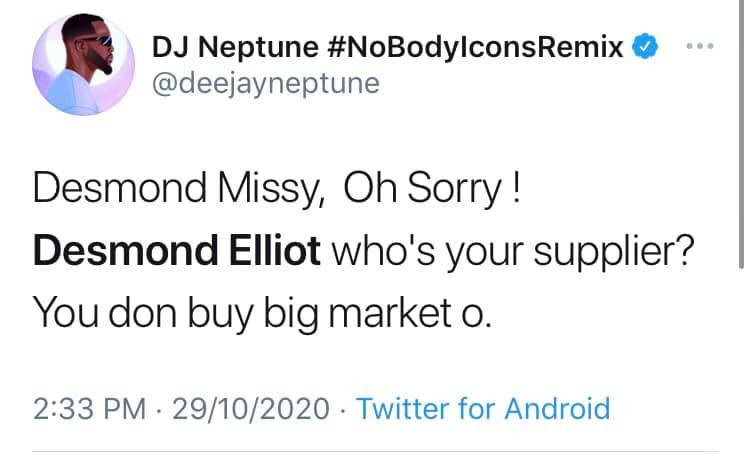Click the word 'Android' in the source label
The height and width of the screenshot is (461, 750).
pyautogui.click(x=558, y=409)
